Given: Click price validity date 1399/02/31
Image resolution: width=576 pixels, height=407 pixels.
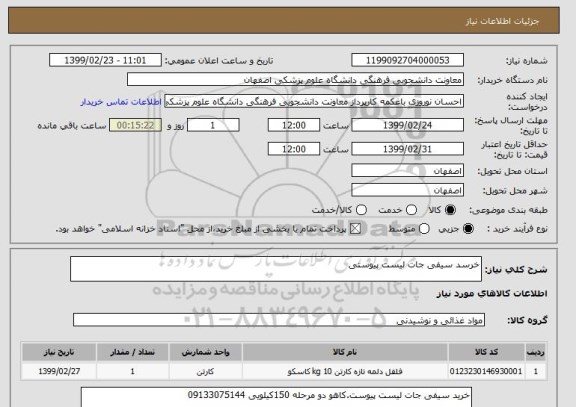Looking at the screenshot, I should (x=407, y=149).
